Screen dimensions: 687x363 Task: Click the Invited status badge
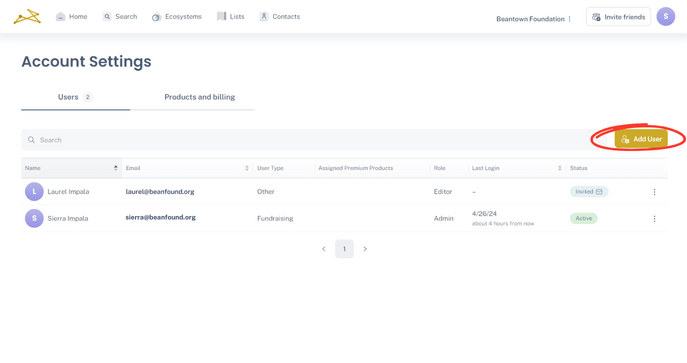click(x=589, y=192)
